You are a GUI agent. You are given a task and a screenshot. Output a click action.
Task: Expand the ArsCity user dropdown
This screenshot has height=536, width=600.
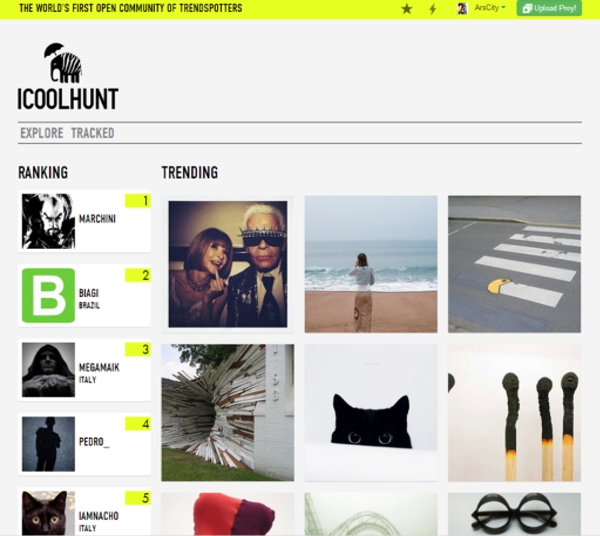[x=490, y=8]
